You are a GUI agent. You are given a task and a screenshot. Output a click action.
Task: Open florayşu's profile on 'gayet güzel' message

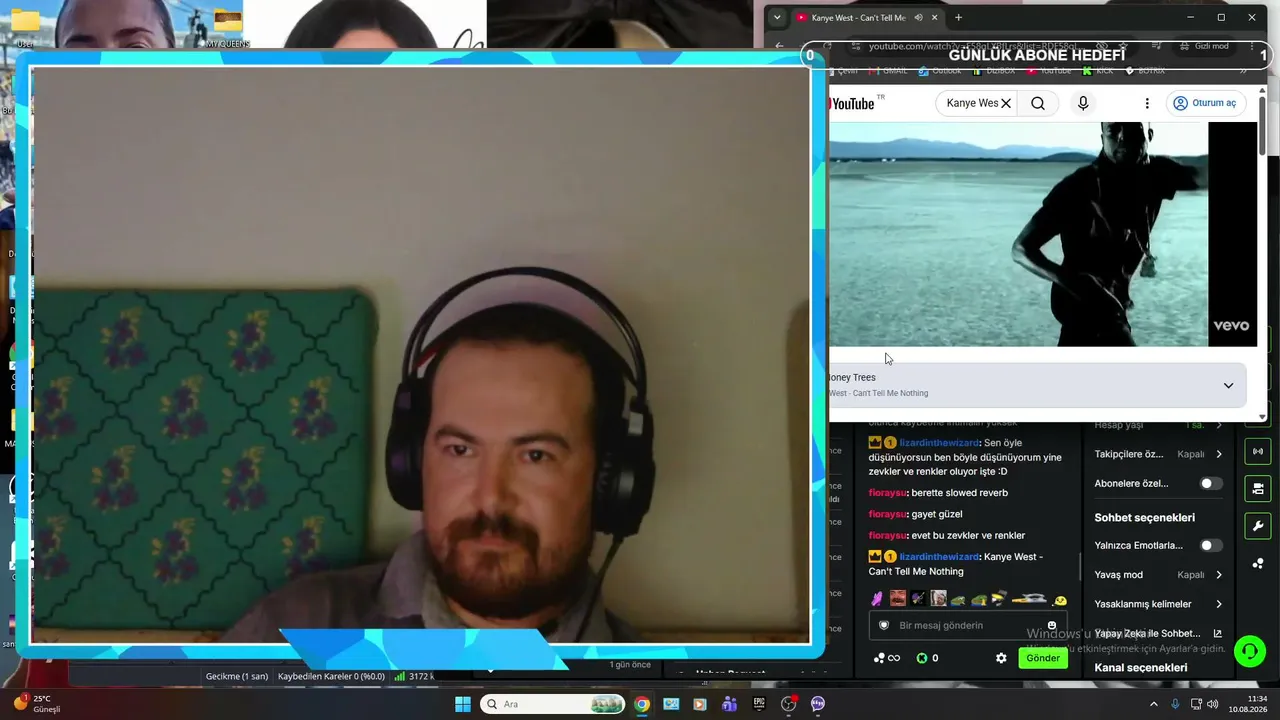(x=887, y=514)
